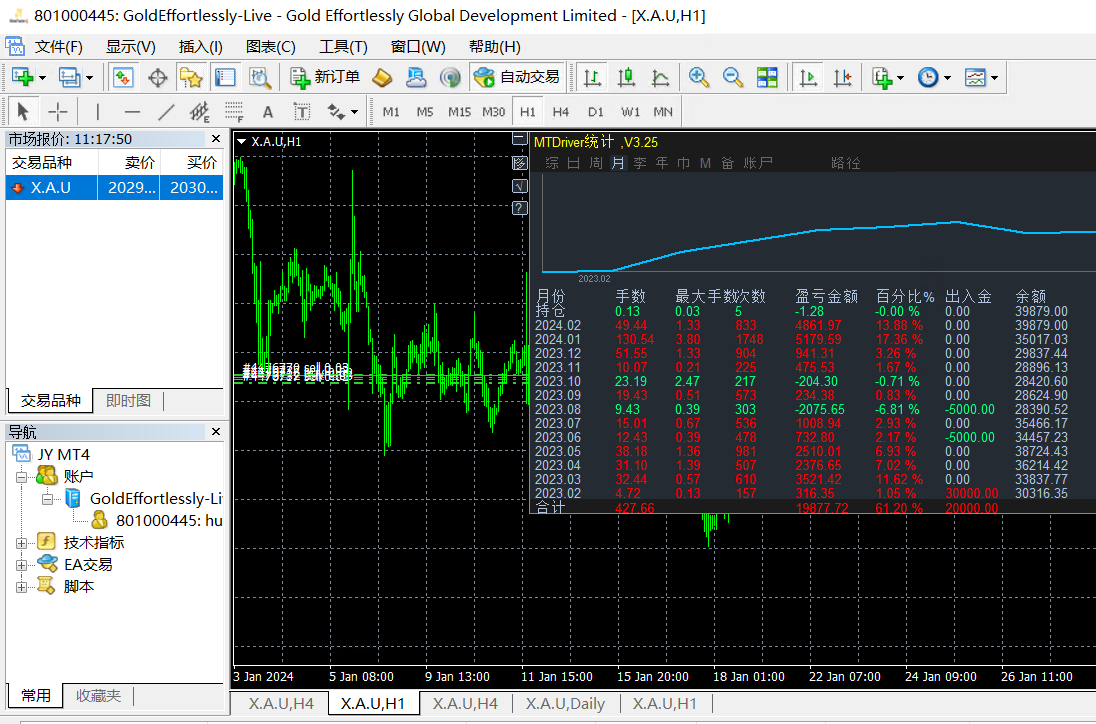Viewport: 1096px width, 724px height.
Task: Collapse the 账户 tree node
Action: point(22,477)
